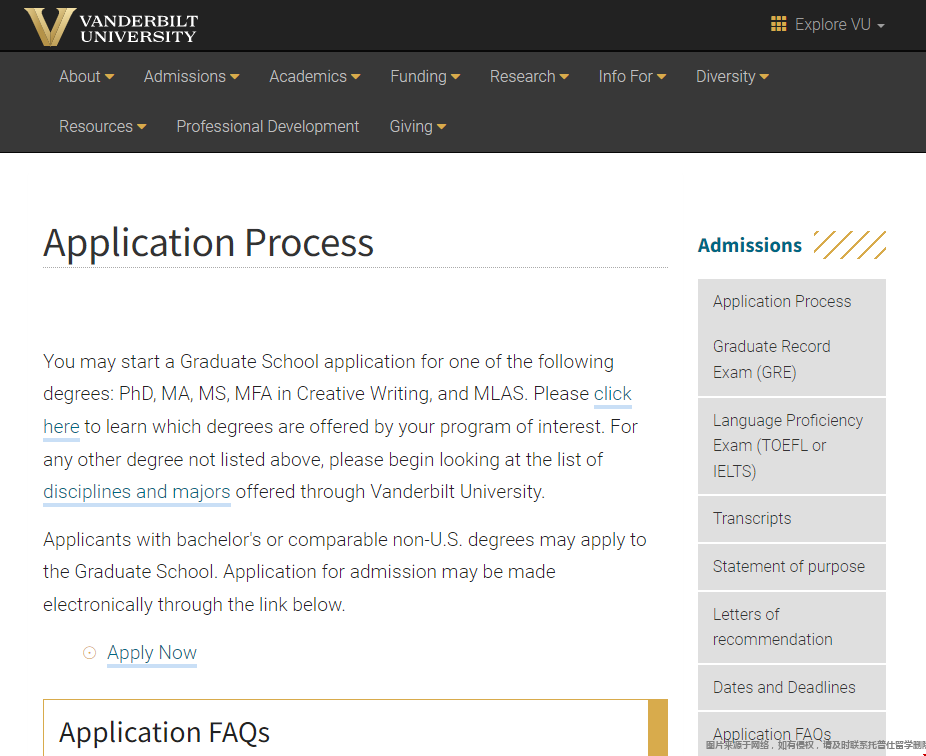Click the circle bullet icon beside Apply Now
The width and height of the screenshot is (926, 756).
[89, 653]
